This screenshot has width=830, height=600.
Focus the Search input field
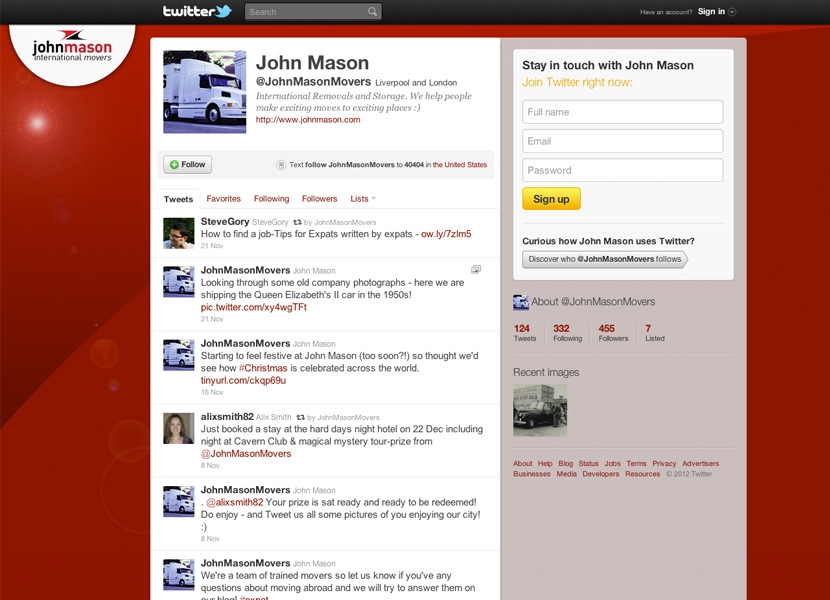coord(313,12)
